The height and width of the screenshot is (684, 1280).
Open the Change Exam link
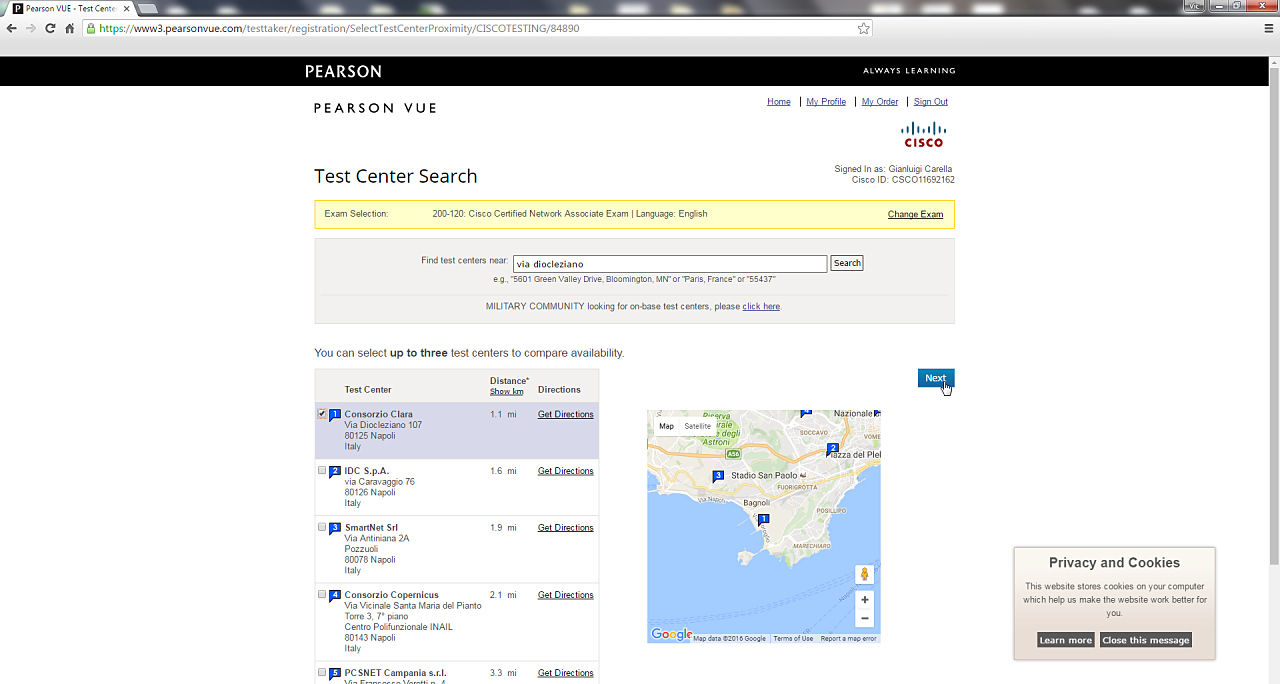[x=915, y=214]
